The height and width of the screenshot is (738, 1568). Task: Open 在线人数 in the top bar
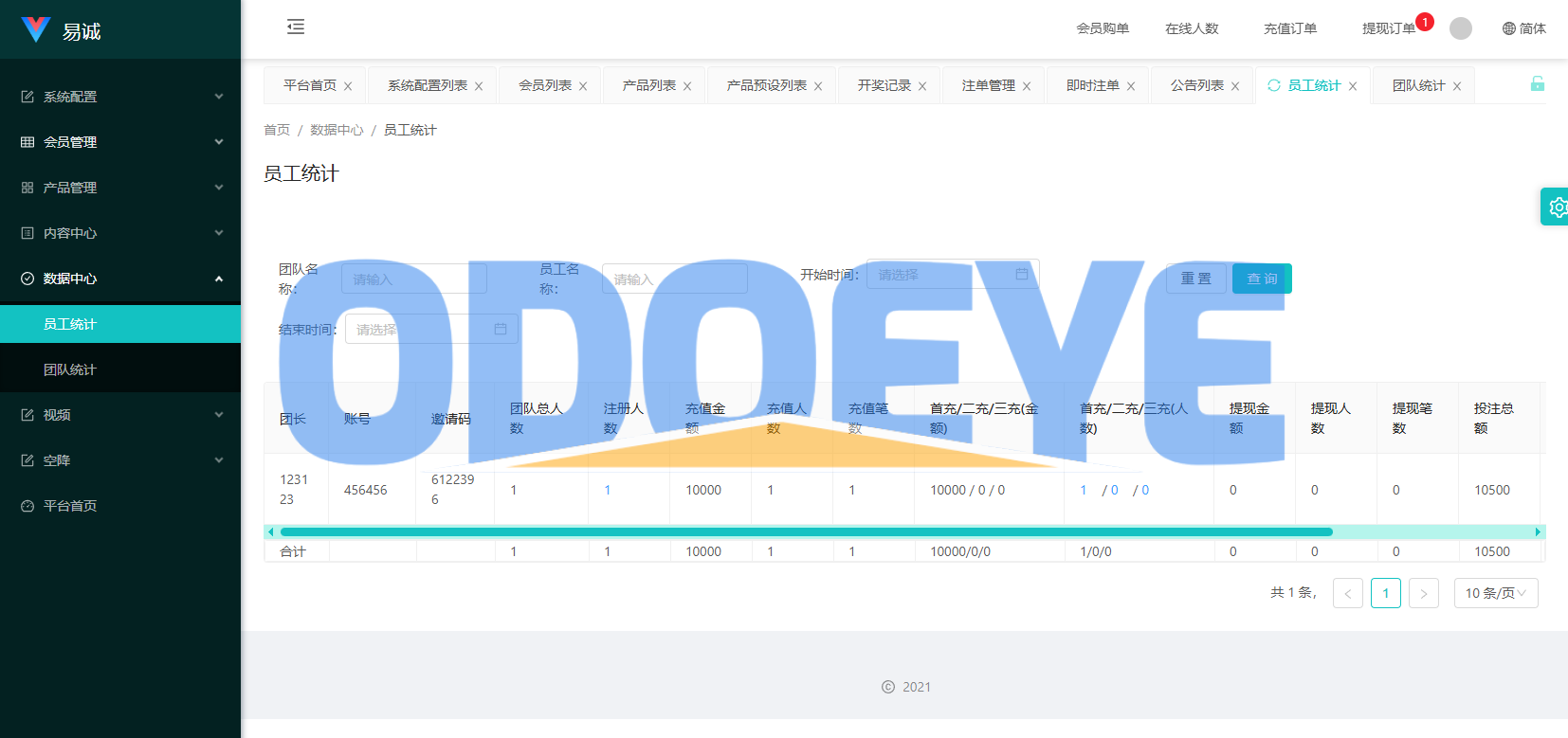[x=1192, y=28]
